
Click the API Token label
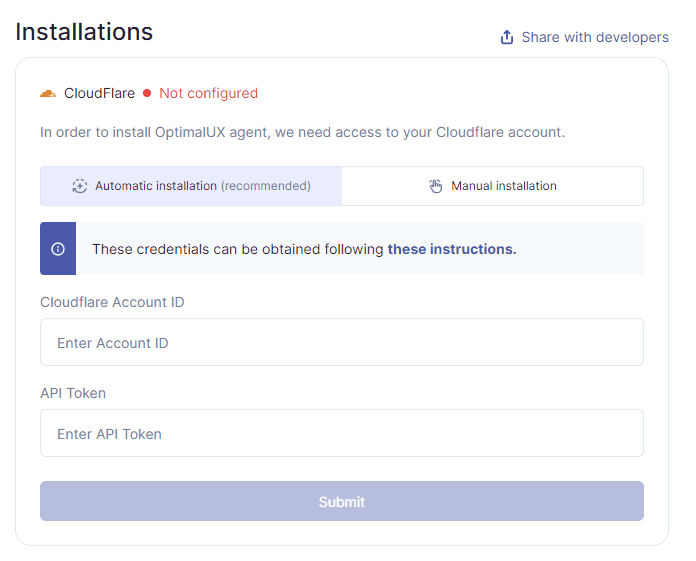click(x=73, y=393)
